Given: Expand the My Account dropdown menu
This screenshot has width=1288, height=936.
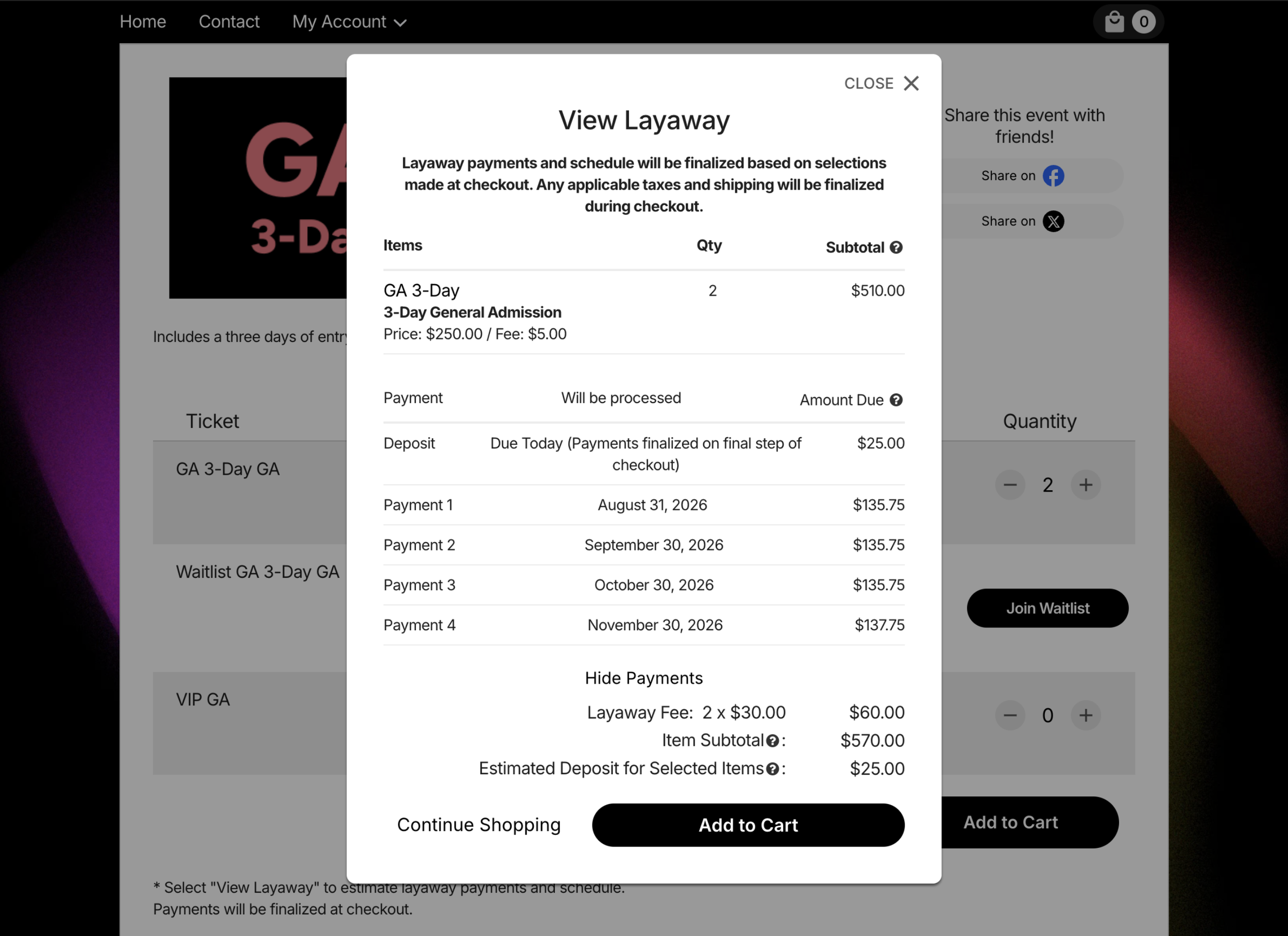Looking at the screenshot, I should (349, 22).
